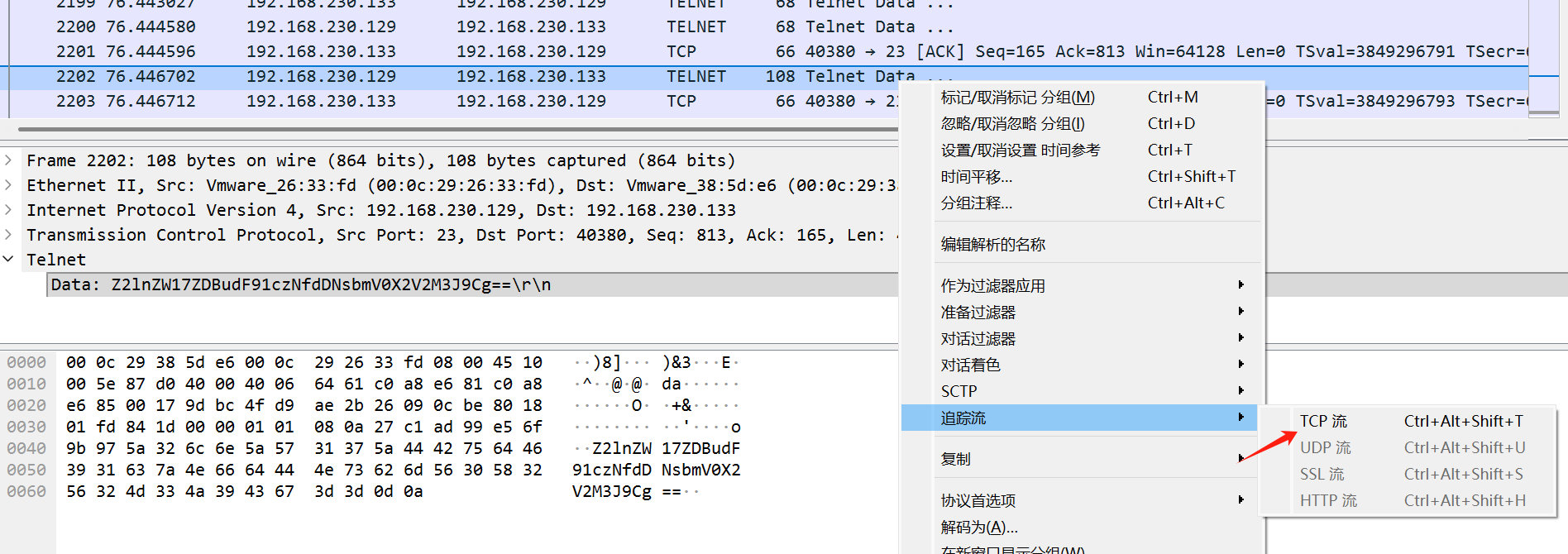Open the 追踪流 submenu entry

tap(1079, 418)
